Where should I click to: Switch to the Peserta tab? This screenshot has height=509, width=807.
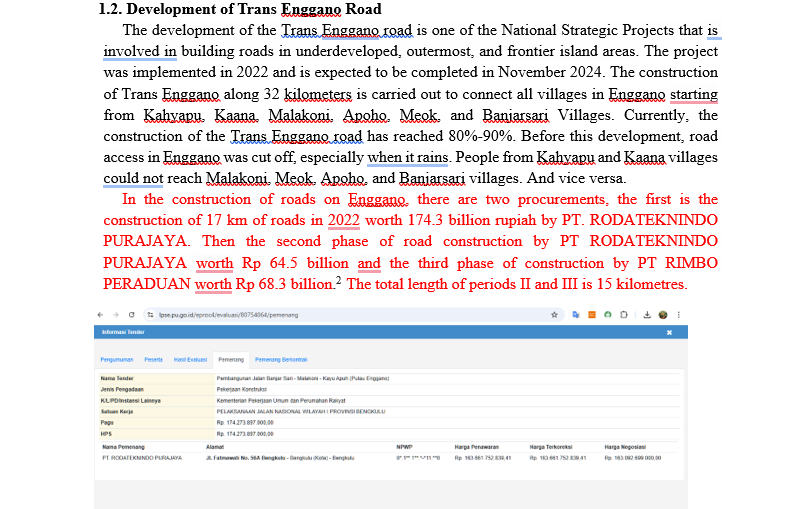tap(153, 359)
